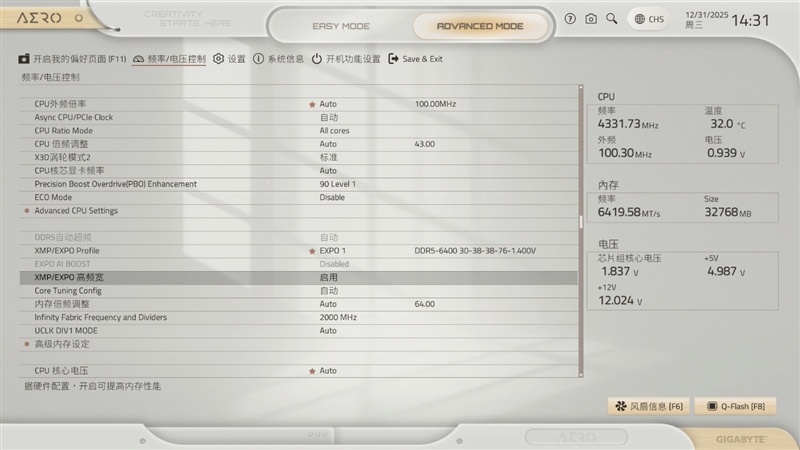Image resolution: width=800 pixels, height=450 pixels.
Task: Open Save & Exit menu tab
Action: pyautogui.click(x=415, y=59)
